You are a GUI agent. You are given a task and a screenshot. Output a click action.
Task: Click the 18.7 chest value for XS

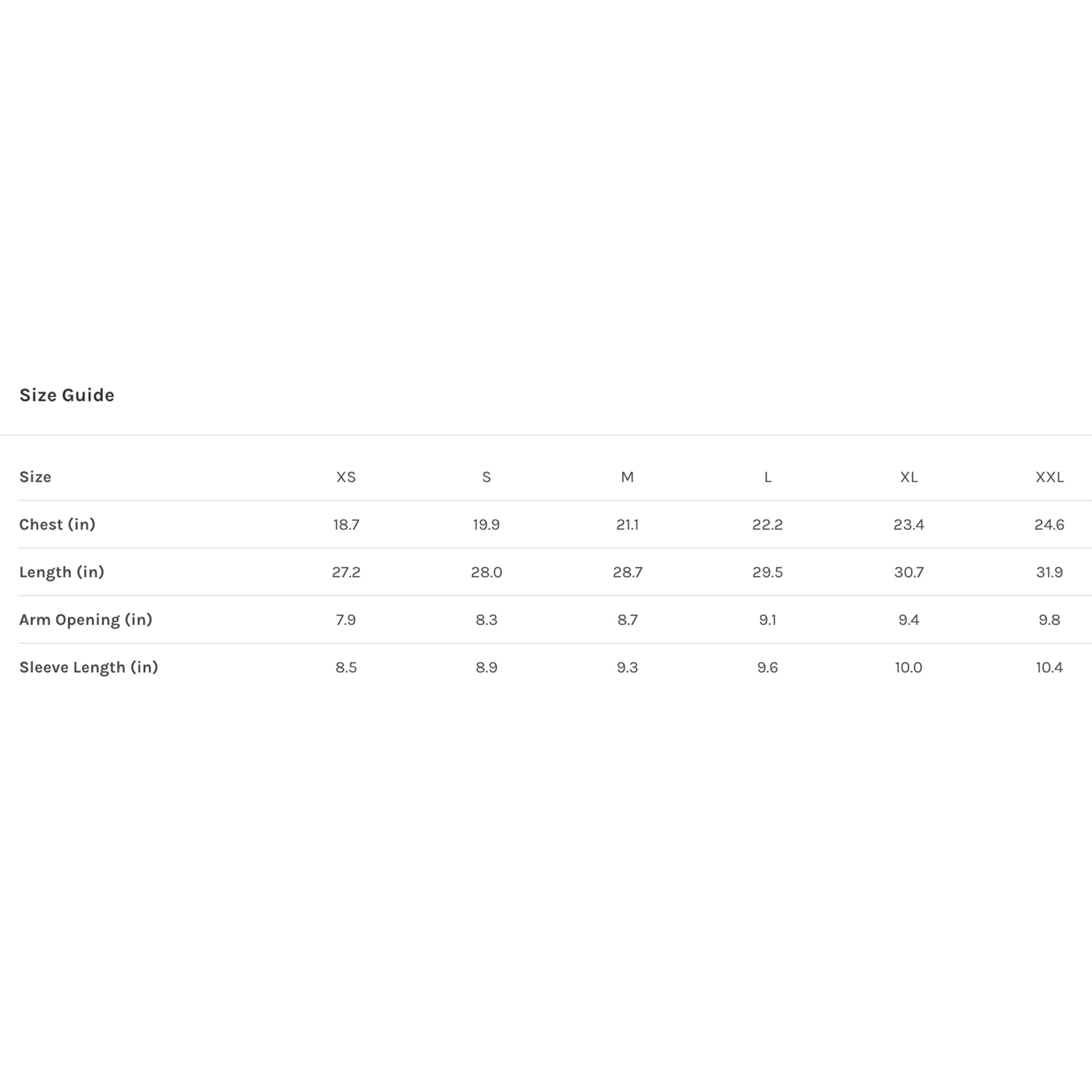pos(346,525)
